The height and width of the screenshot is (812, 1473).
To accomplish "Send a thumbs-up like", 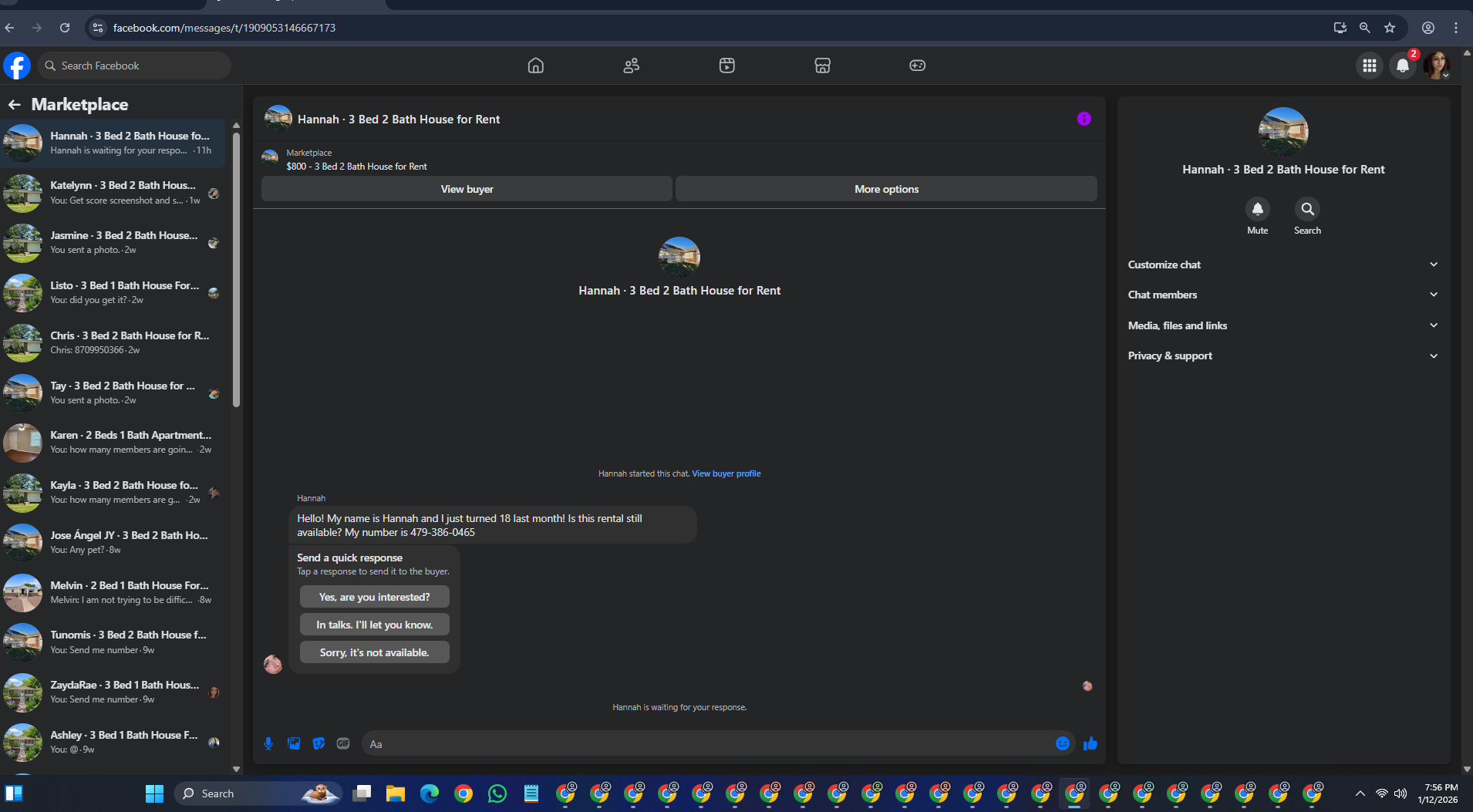I will click(1090, 743).
